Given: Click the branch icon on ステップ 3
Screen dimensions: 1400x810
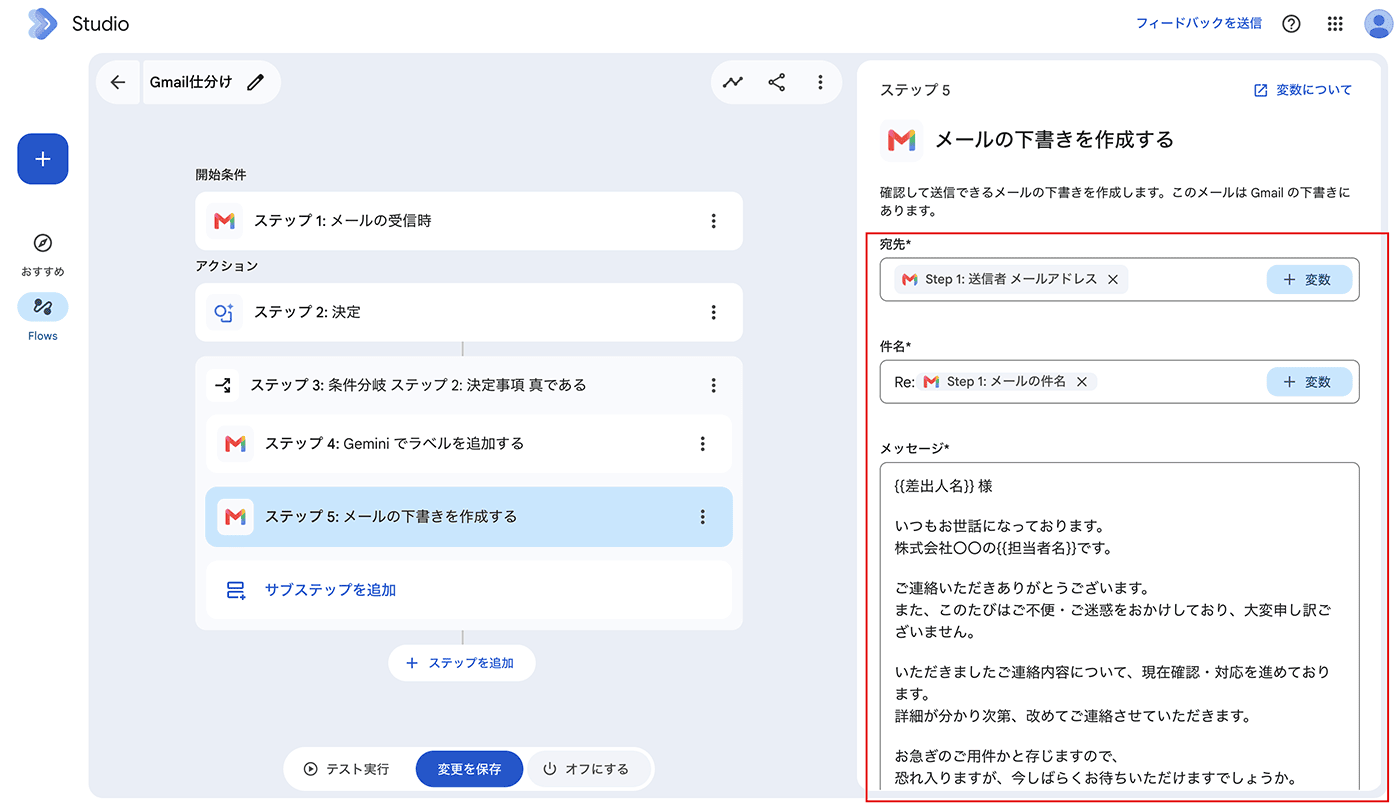Looking at the screenshot, I should 222,385.
